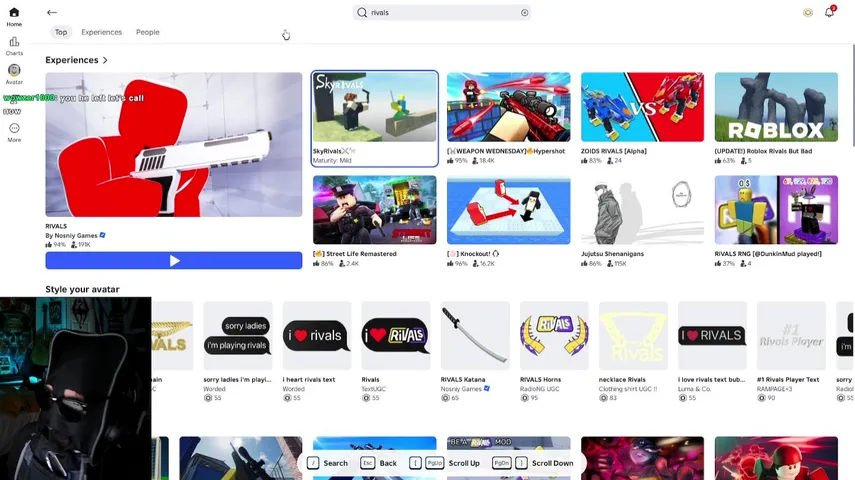Open RIVALS RNG game card
Image resolution: width=855 pixels, height=480 pixels.
(776, 221)
